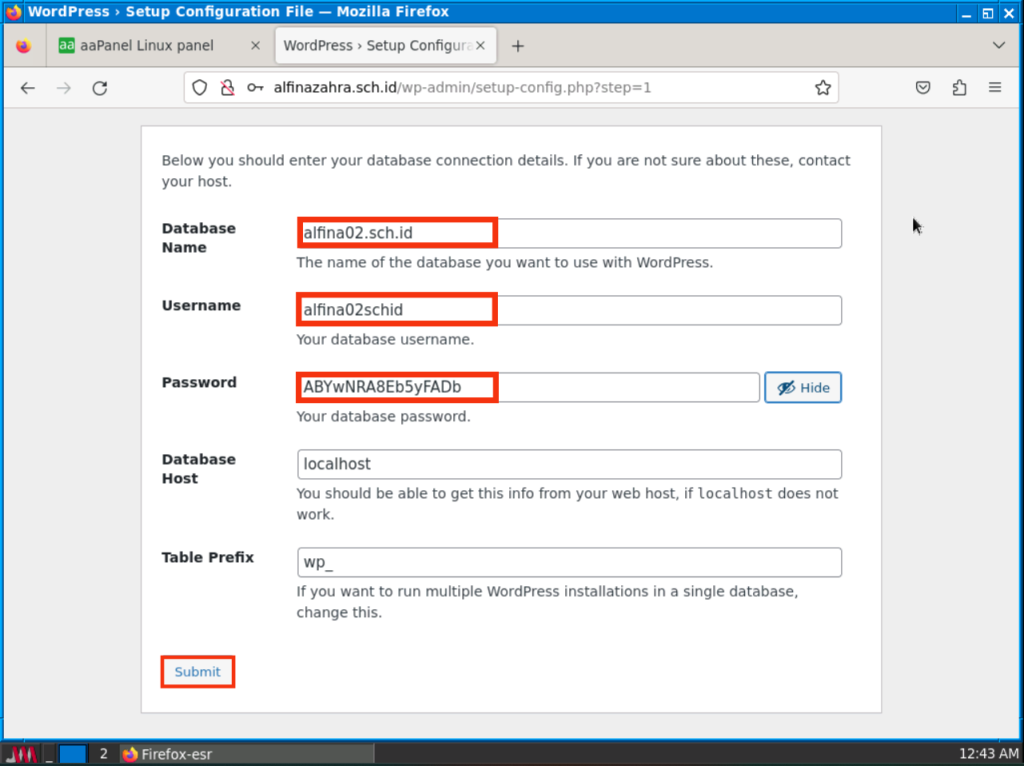Switch to aaPanel Linux panel tab

click(x=148, y=46)
